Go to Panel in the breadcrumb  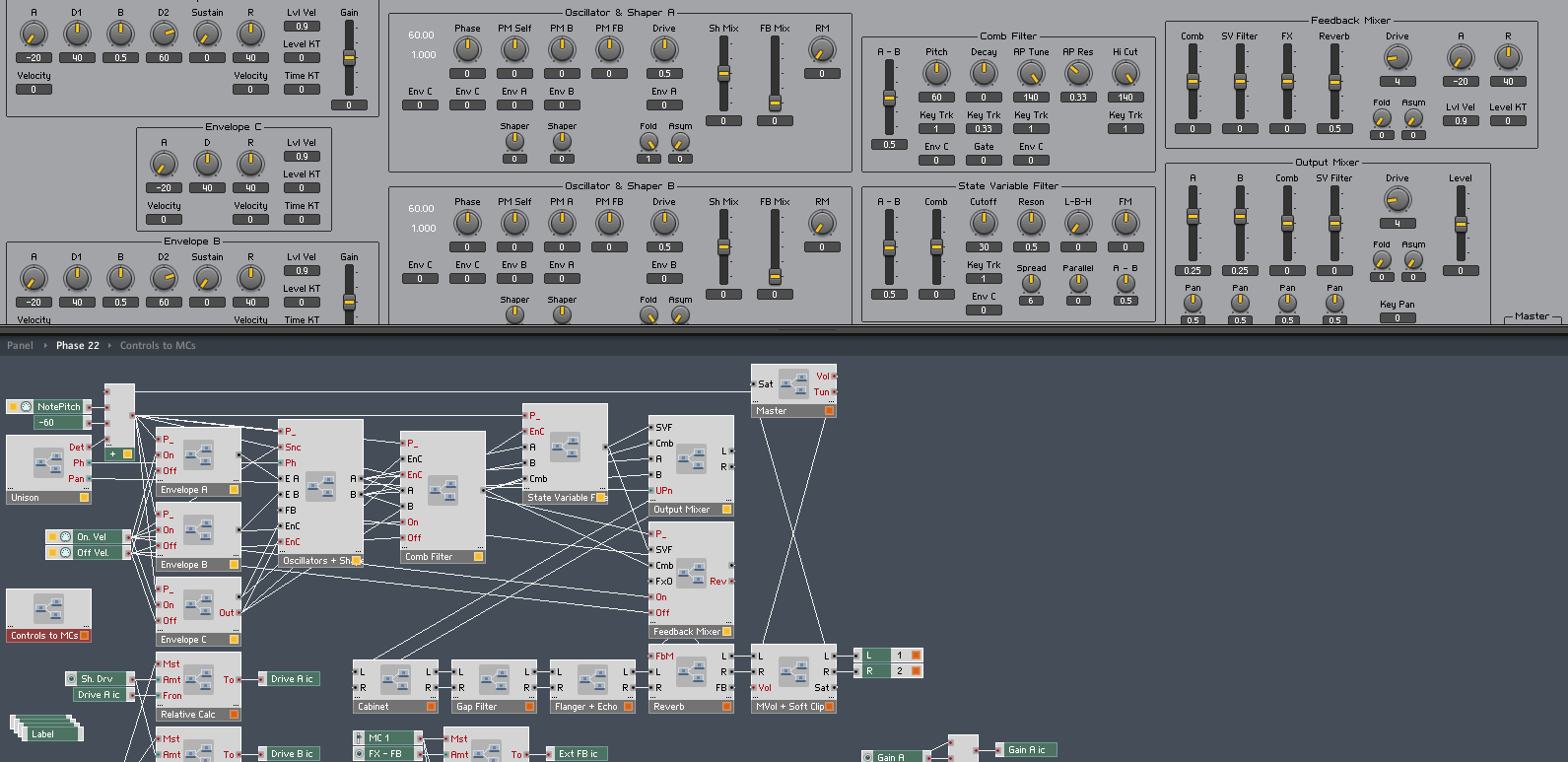[x=20, y=345]
